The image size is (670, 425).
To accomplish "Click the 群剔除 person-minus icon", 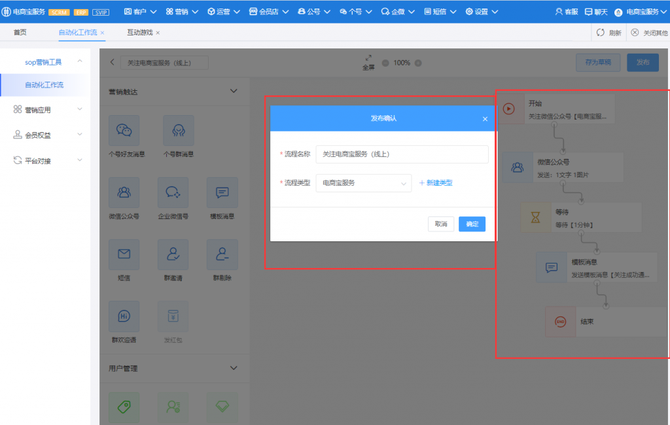I will tap(222, 254).
